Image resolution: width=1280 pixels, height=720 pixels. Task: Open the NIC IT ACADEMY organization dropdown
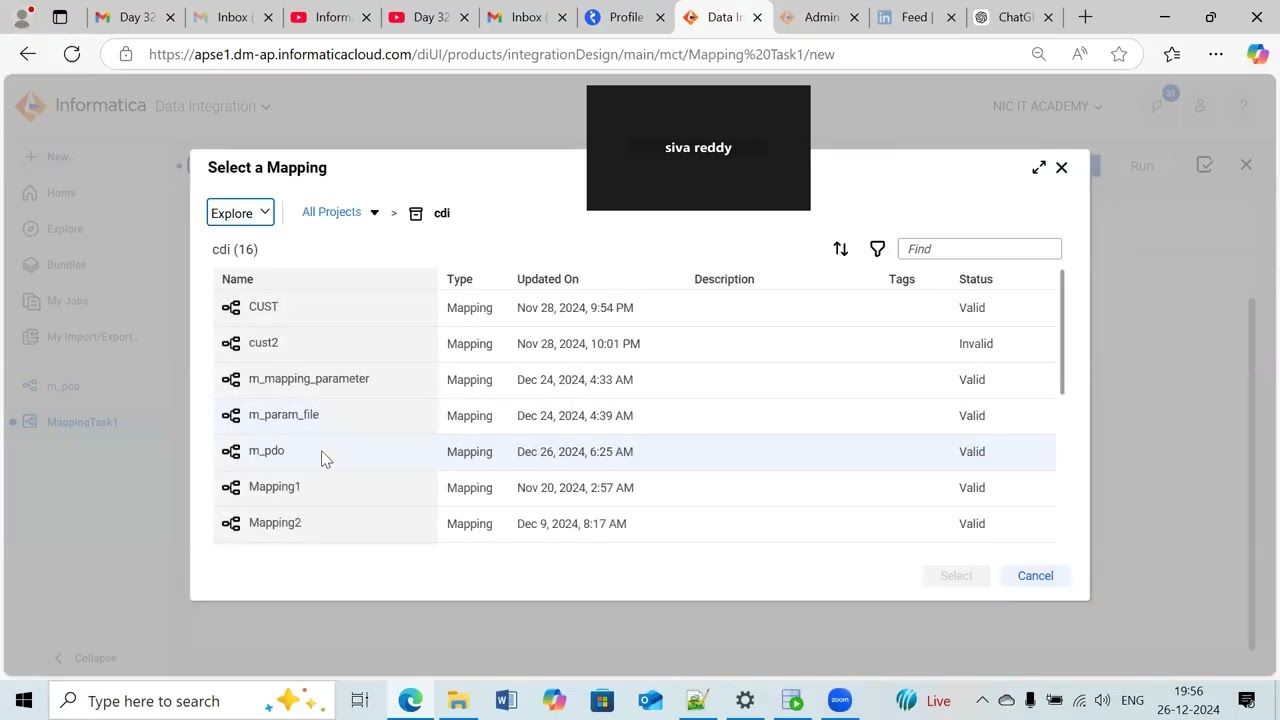click(1047, 106)
